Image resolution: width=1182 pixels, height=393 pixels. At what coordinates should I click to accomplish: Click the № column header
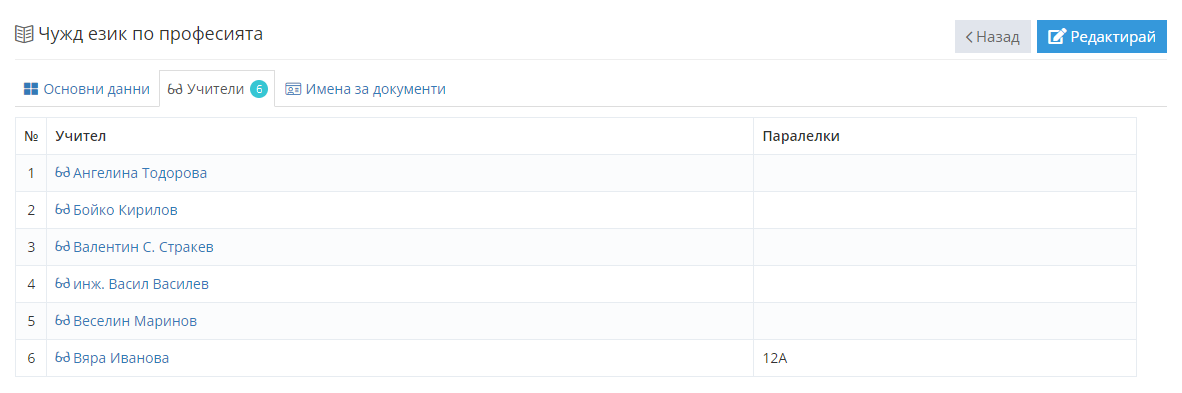tap(31, 137)
